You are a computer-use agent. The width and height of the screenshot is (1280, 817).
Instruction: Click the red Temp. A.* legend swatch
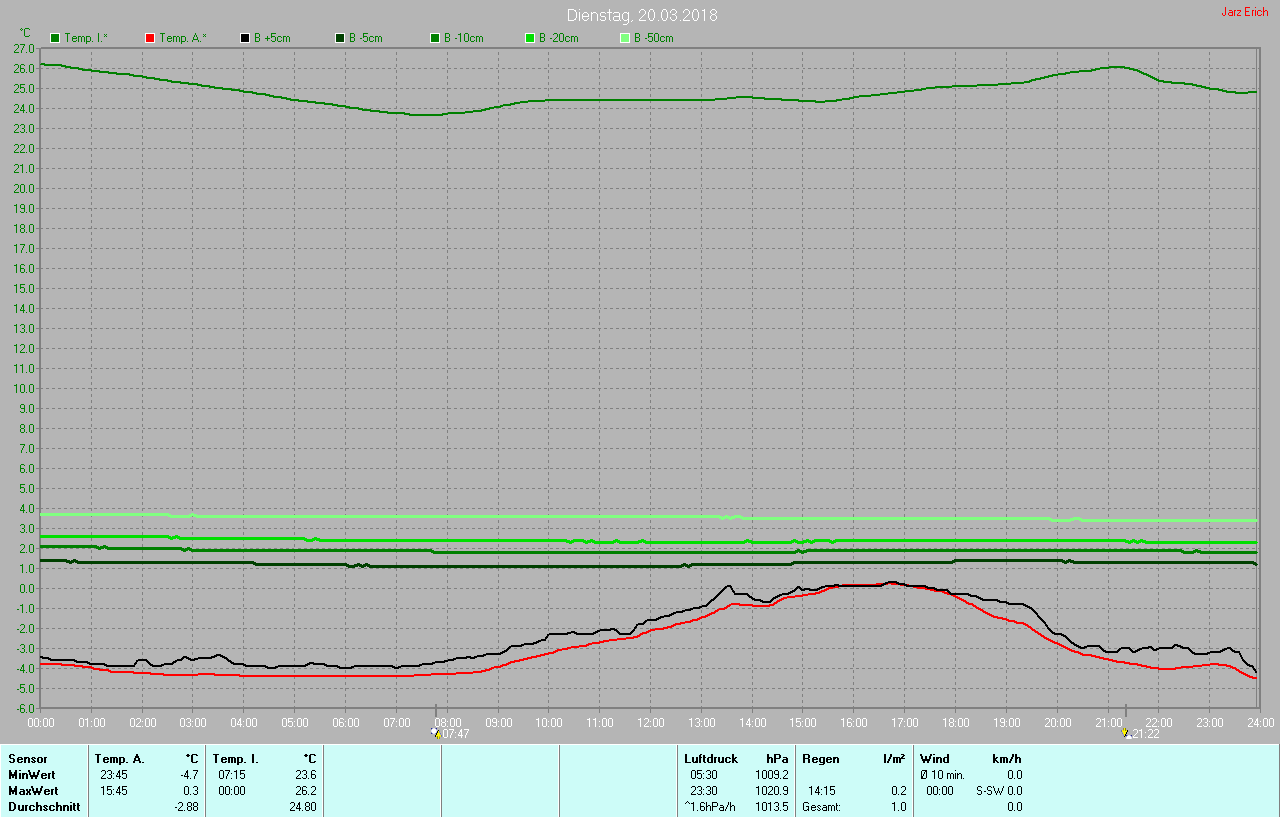pyautogui.click(x=150, y=38)
